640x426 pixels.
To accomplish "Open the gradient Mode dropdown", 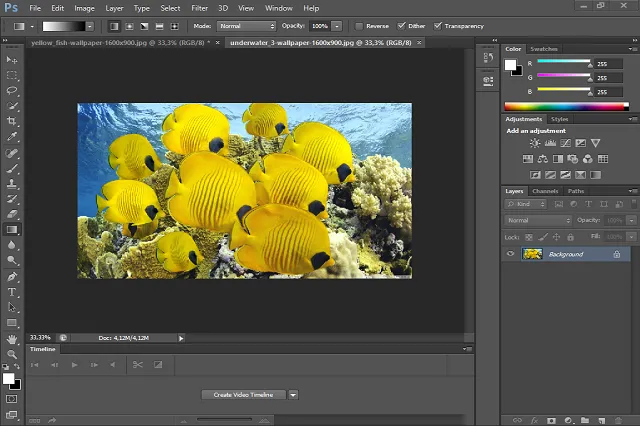I will coord(247,26).
